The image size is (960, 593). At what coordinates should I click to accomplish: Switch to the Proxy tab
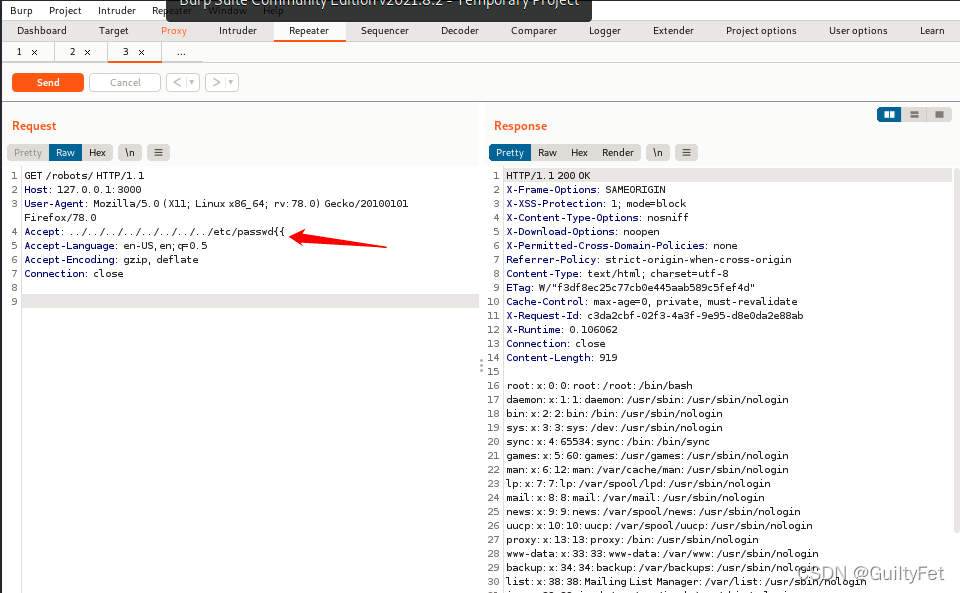pos(174,31)
